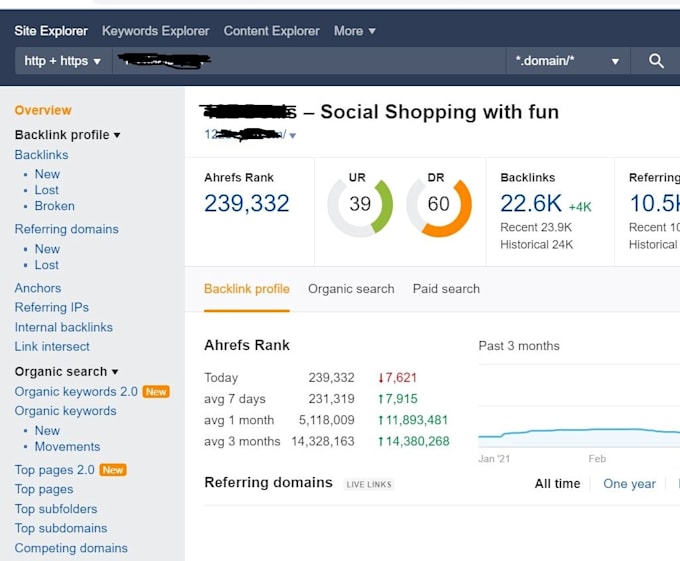The image size is (680, 561).
Task: Open Organic keywords 2.0 report
Action: 76,391
